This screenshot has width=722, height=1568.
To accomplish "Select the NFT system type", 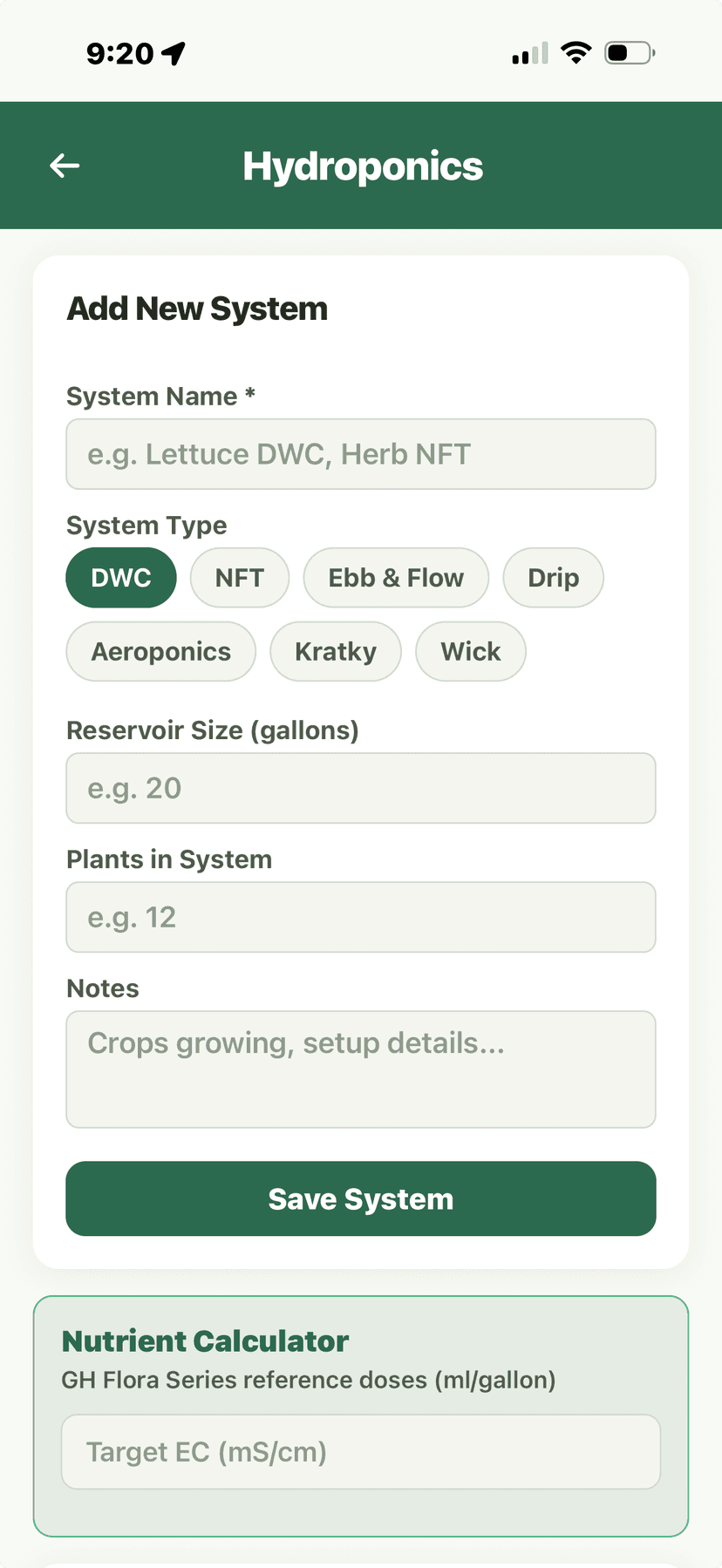I will pyautogui.click(x=240, y=577).
